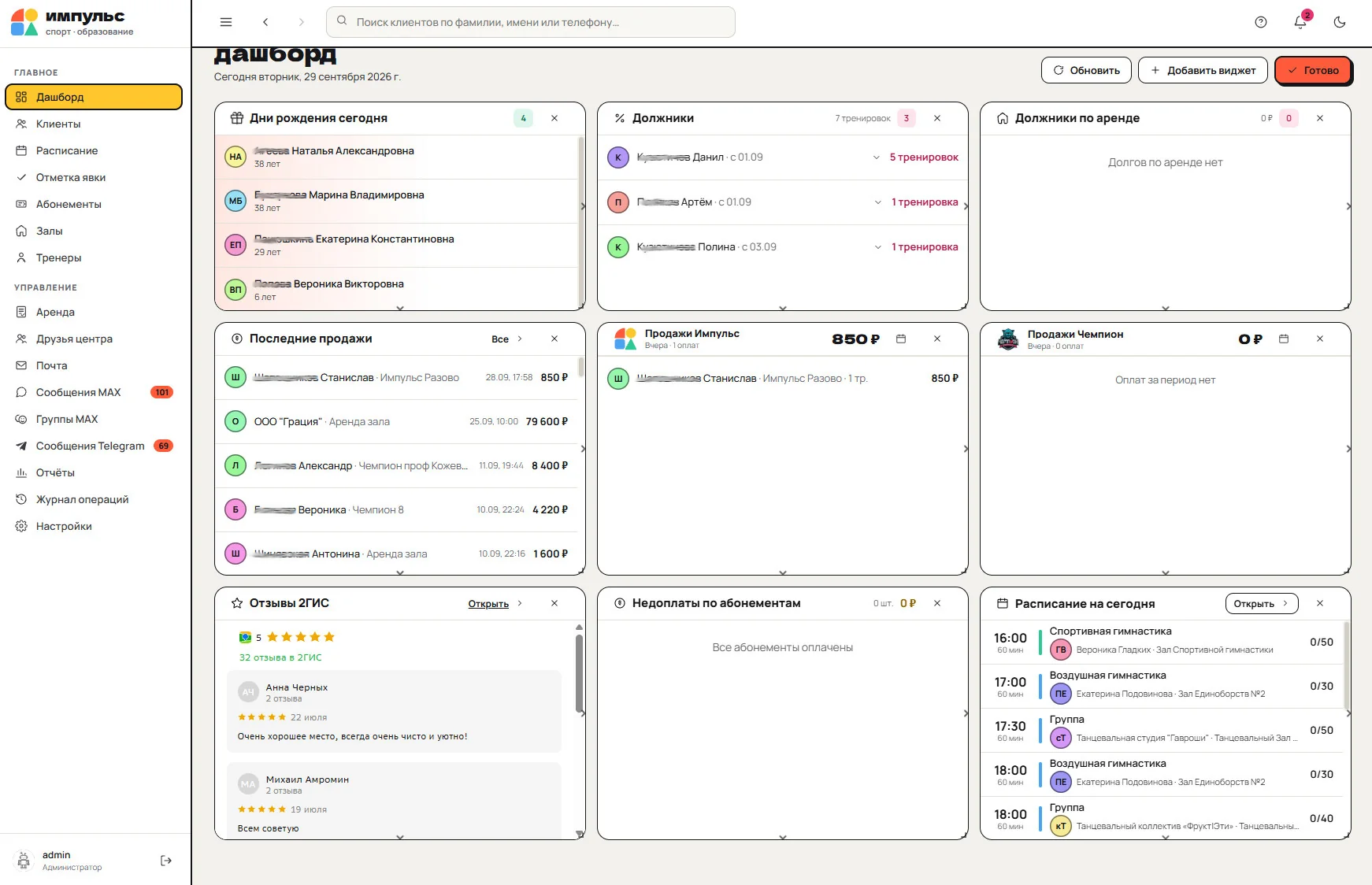
Task: Open the help question mark icon
Action: click(x=1261, y=22)
